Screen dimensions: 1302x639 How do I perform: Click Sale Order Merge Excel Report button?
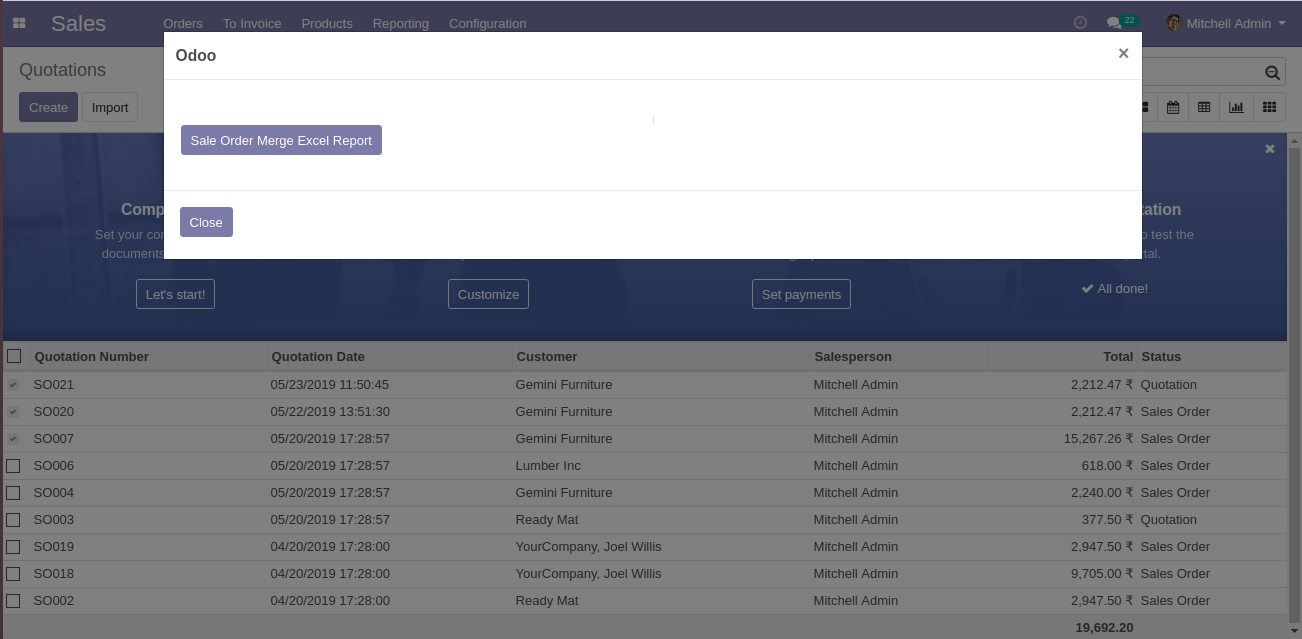[x=281, y=141]
